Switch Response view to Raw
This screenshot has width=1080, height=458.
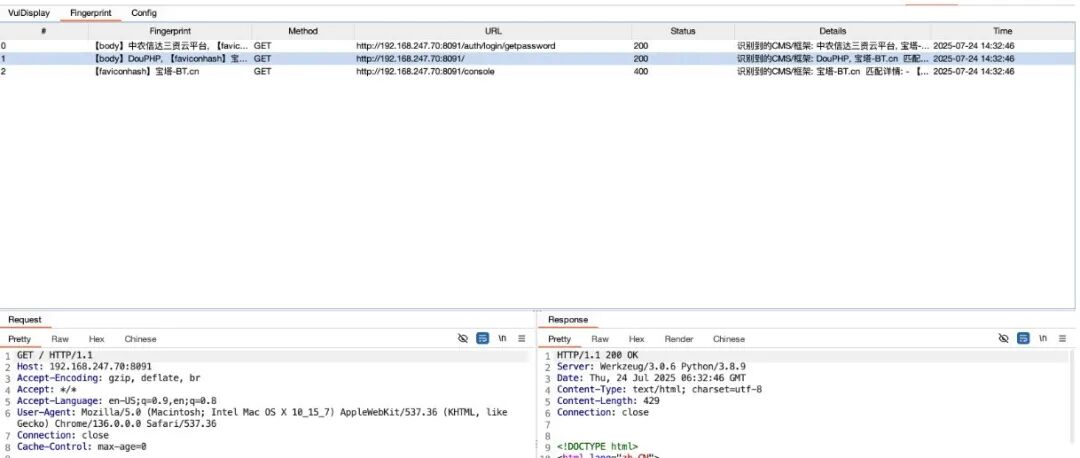600,339
